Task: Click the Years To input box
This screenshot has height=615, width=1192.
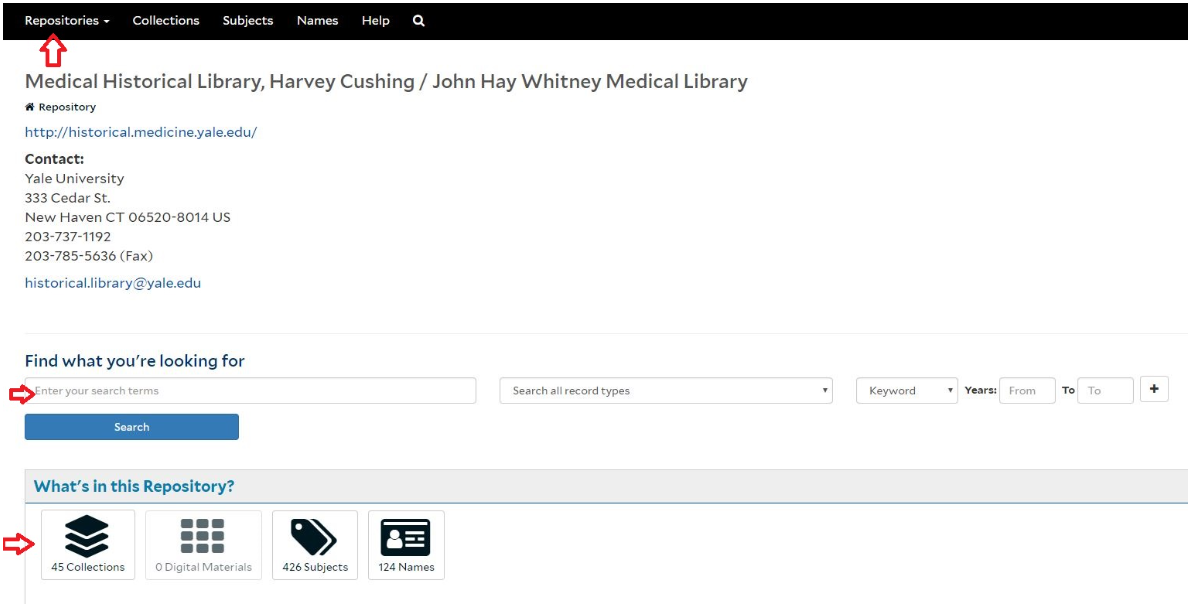Action: pos(1105,391)
